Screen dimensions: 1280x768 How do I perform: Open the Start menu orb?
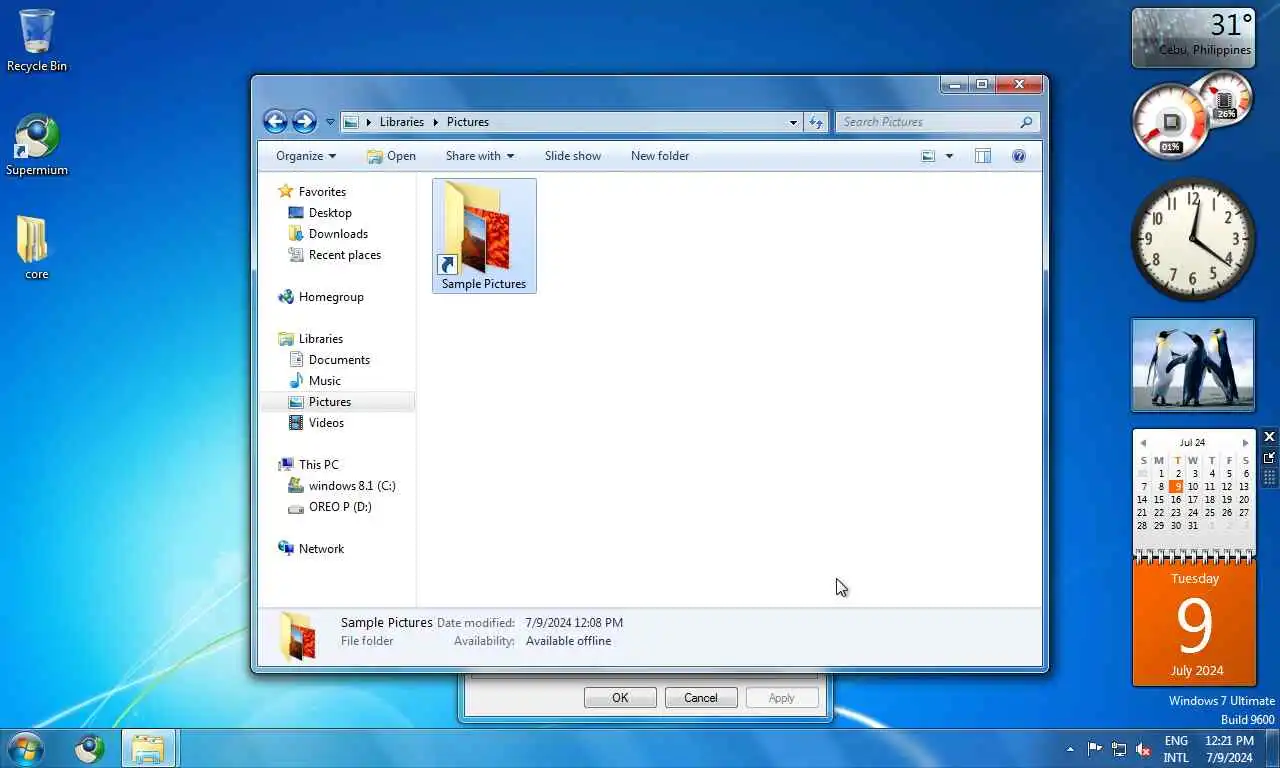click(25, 748)
